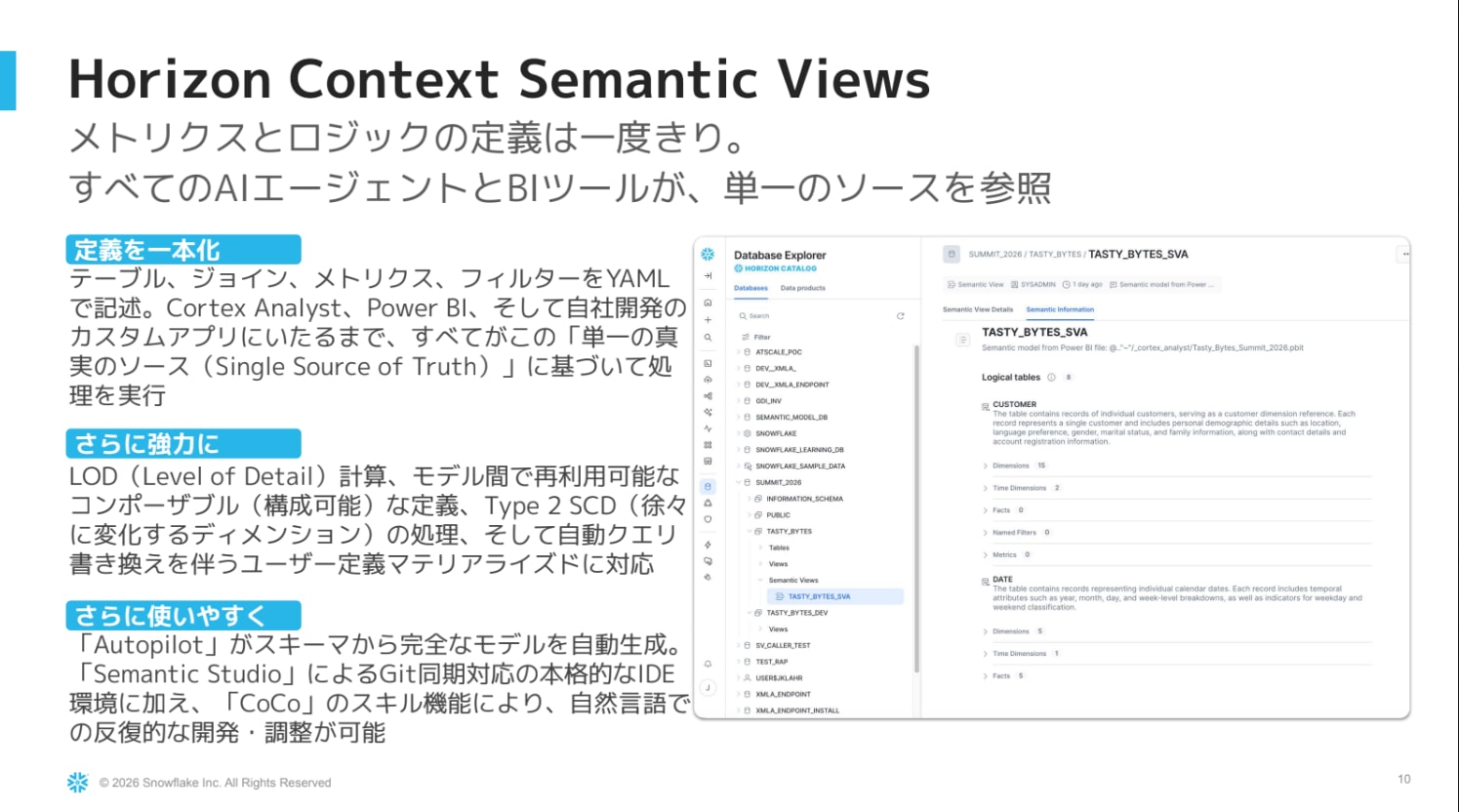Open the shield icon in the sidebar

pyautogui.click(x=708, y=519)
